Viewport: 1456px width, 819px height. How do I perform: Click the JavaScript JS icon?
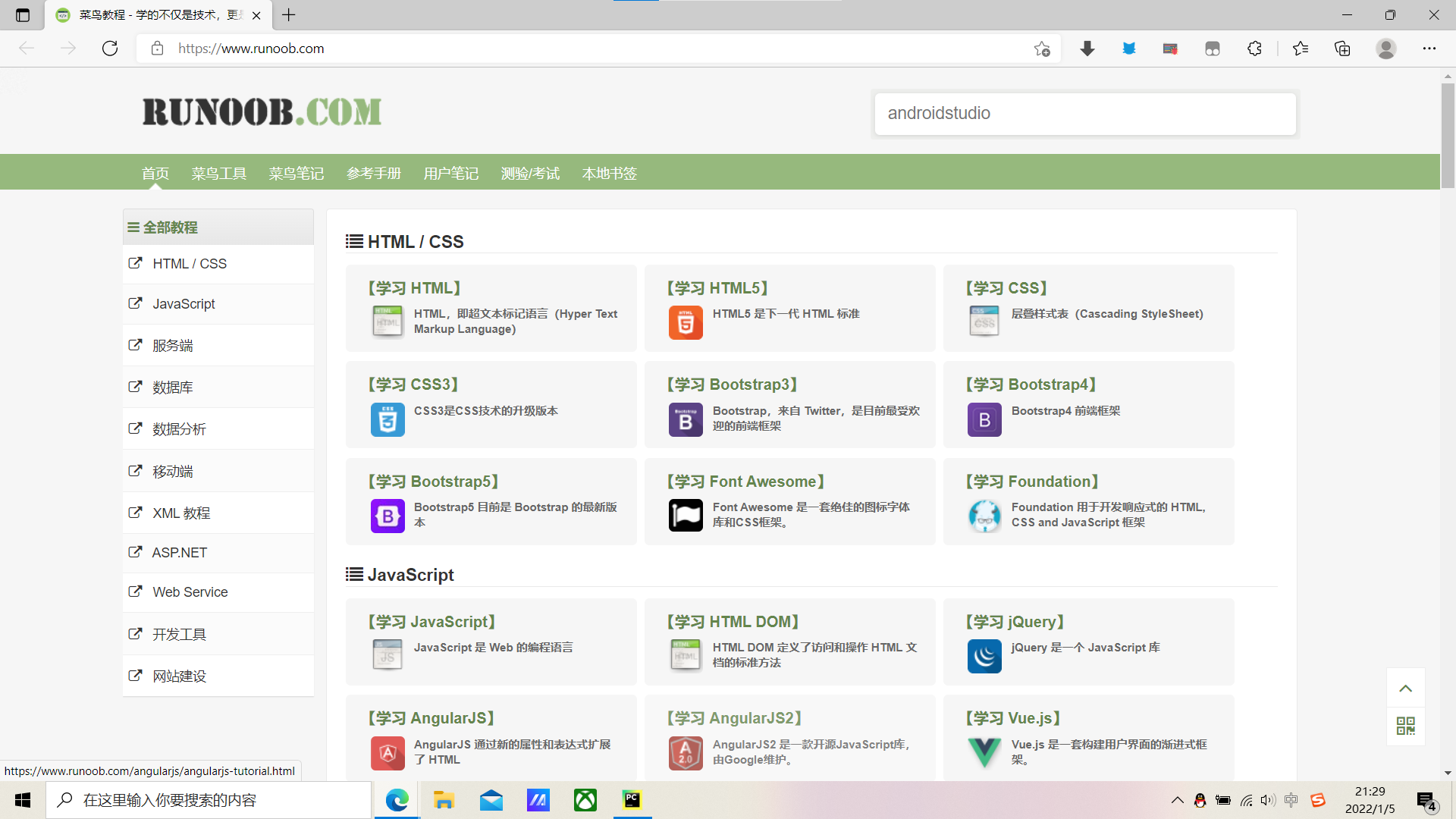click(x=388, y=655)
